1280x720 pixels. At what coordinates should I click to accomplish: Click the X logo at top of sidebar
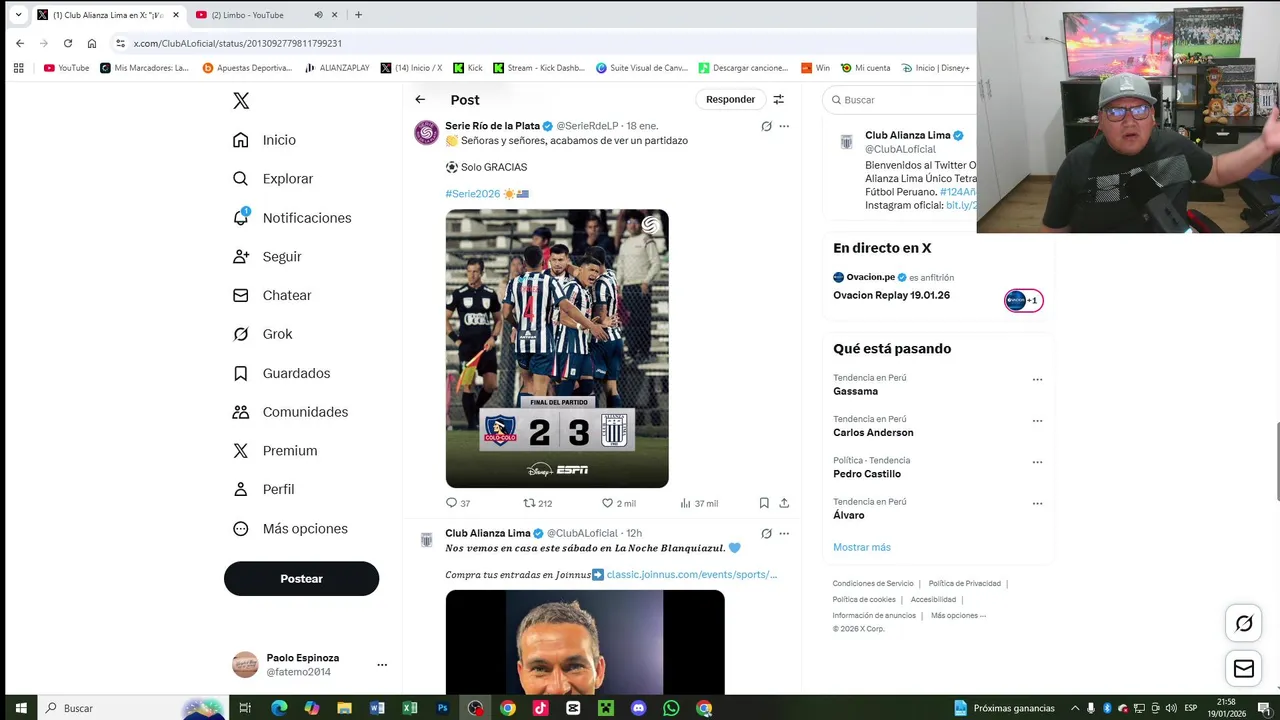(241, 101)
